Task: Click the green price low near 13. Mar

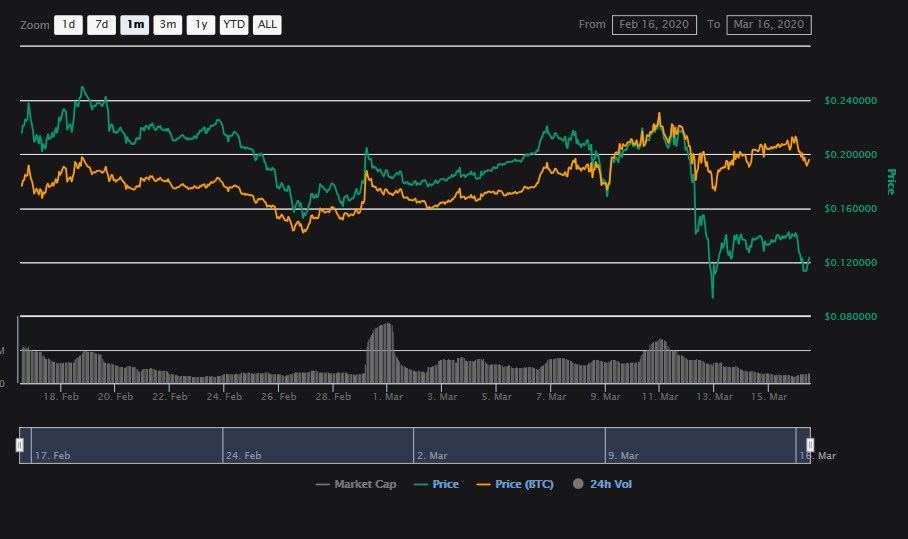Action: tap(712, 295)
